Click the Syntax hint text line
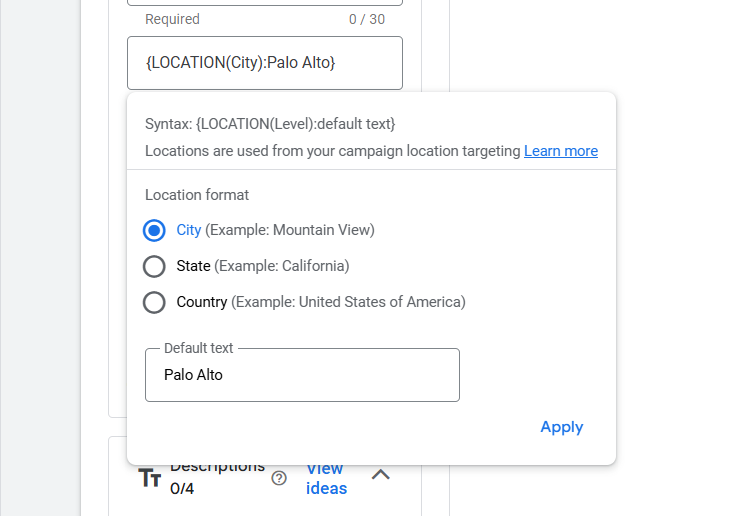The height and width of the screenshot is (516, 735). click(x=270, y=124)
